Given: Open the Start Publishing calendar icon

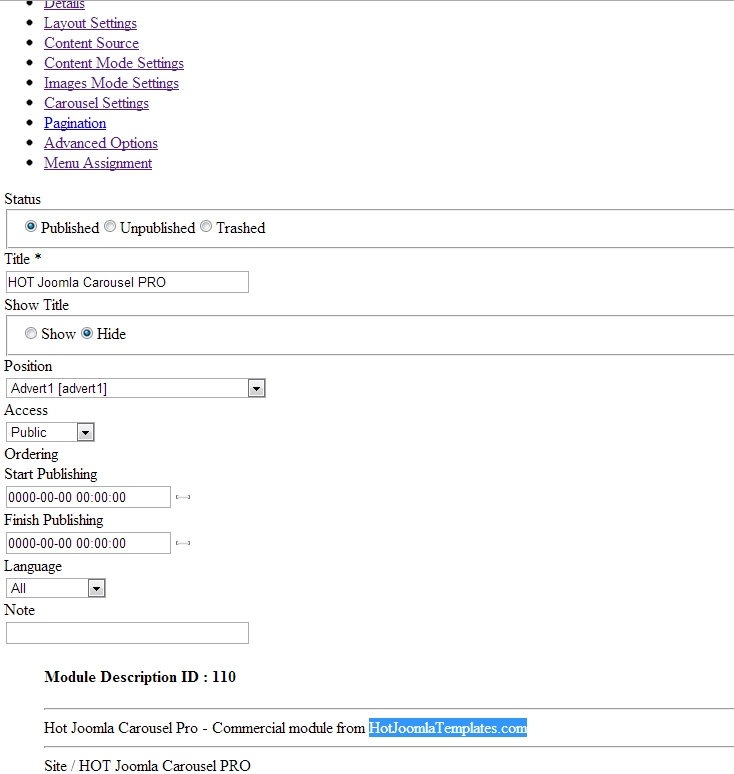Looking at the screenshot, I should 183,497.
